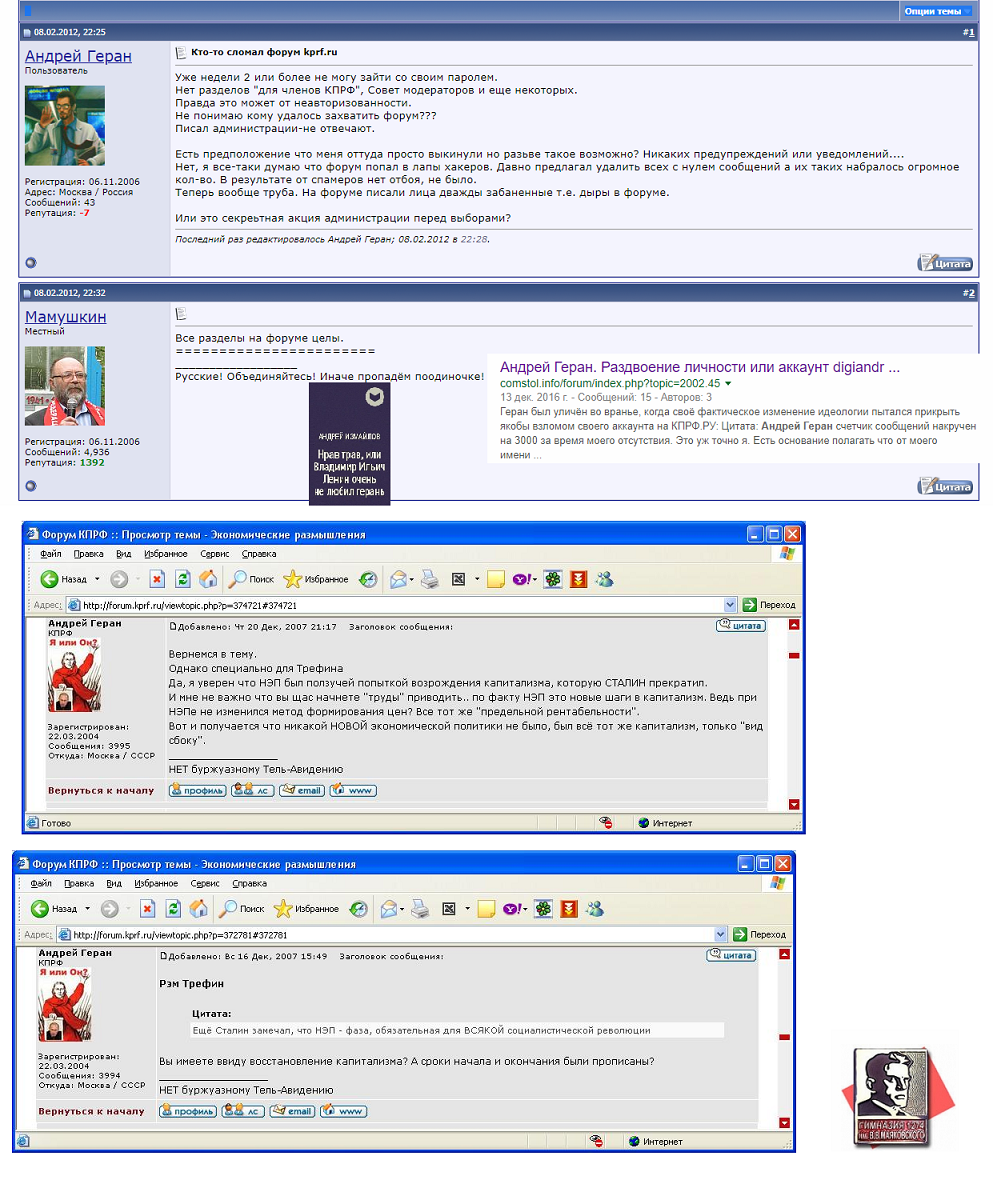Click the профиль button in the 20 Дек post window
Viewport: 993px width, 1188px height.
pyautogui.click(x=198, y=790)
